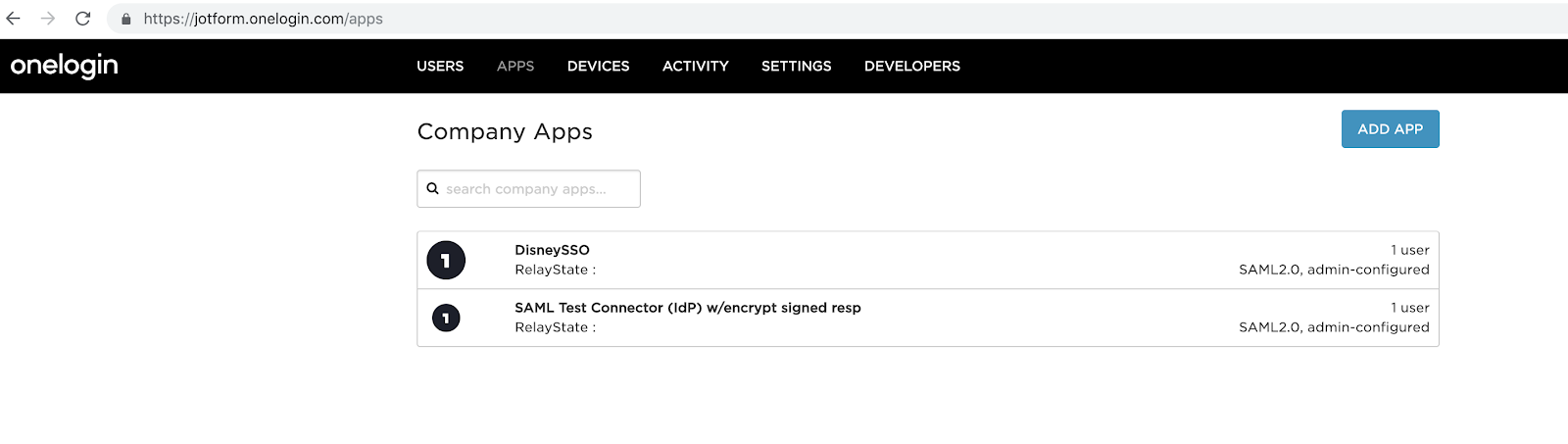Image resolution: width=1568 pixels, height=444 pixels.
Task: Click the OneLogin logo
Action: [65, 66]
